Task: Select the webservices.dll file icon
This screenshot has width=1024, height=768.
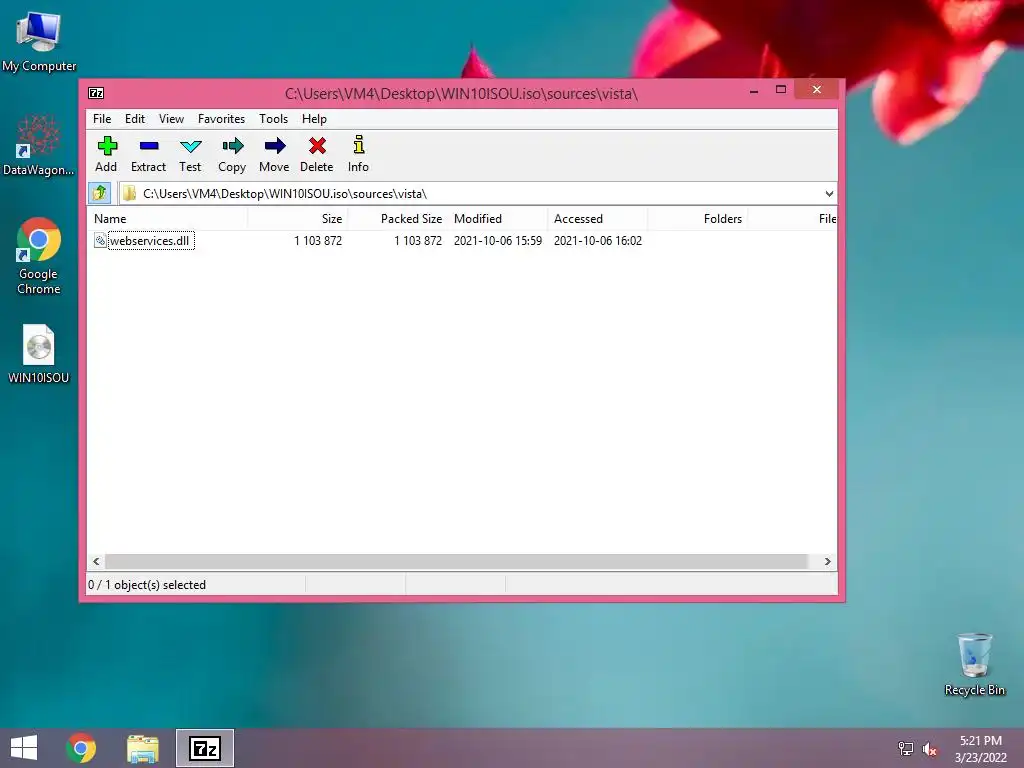Action: (x=100, y=240)
